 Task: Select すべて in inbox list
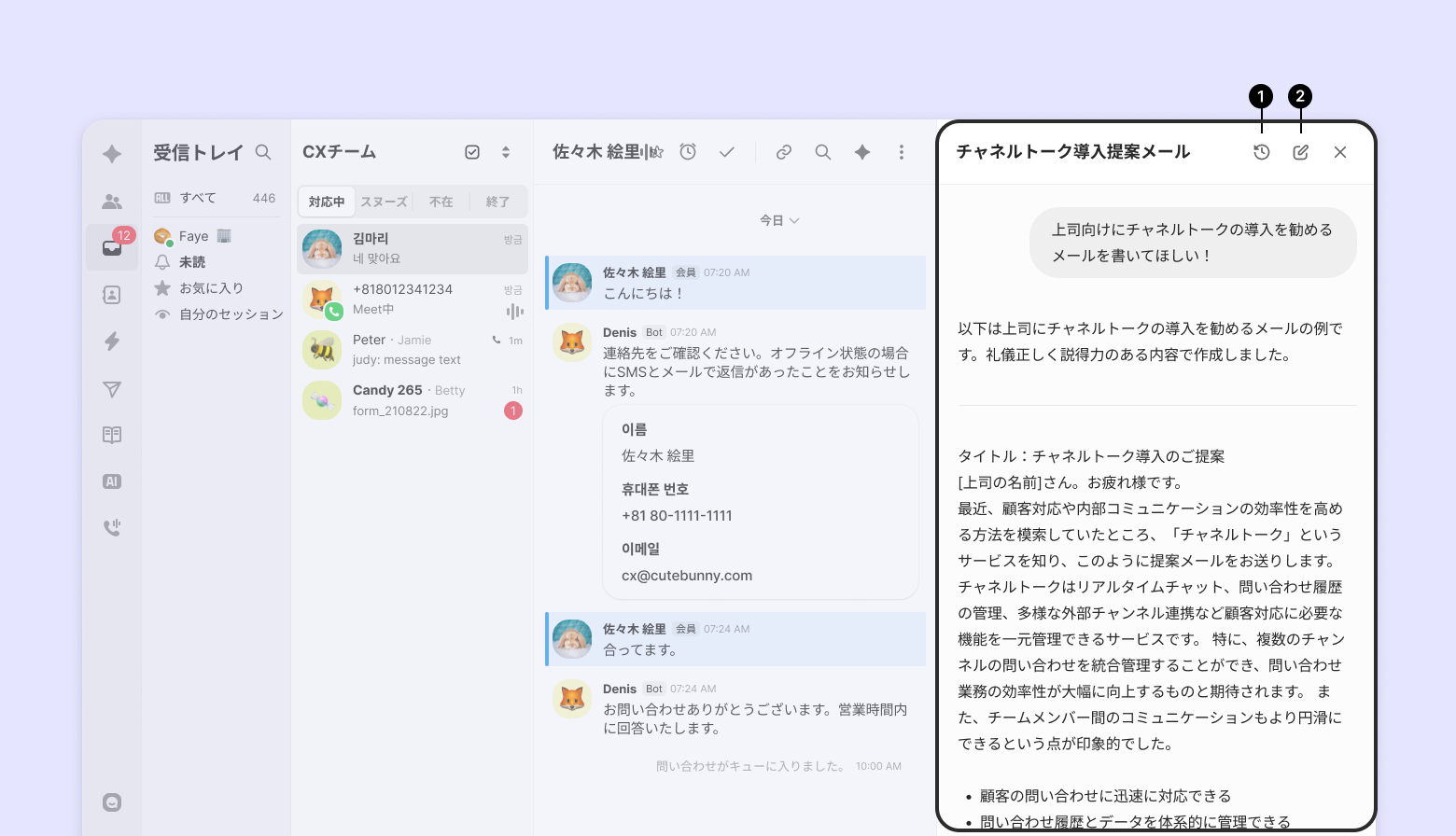[216, 198]
